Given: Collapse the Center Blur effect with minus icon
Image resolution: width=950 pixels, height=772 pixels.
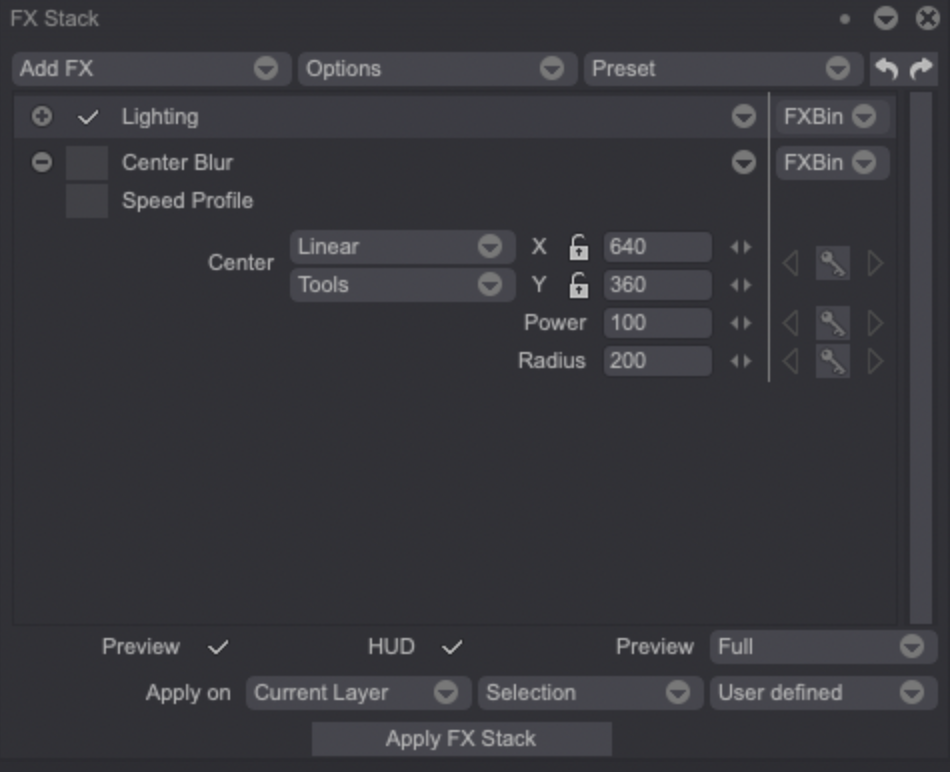Looking at the screenshot, I should (x=42, y=162).
